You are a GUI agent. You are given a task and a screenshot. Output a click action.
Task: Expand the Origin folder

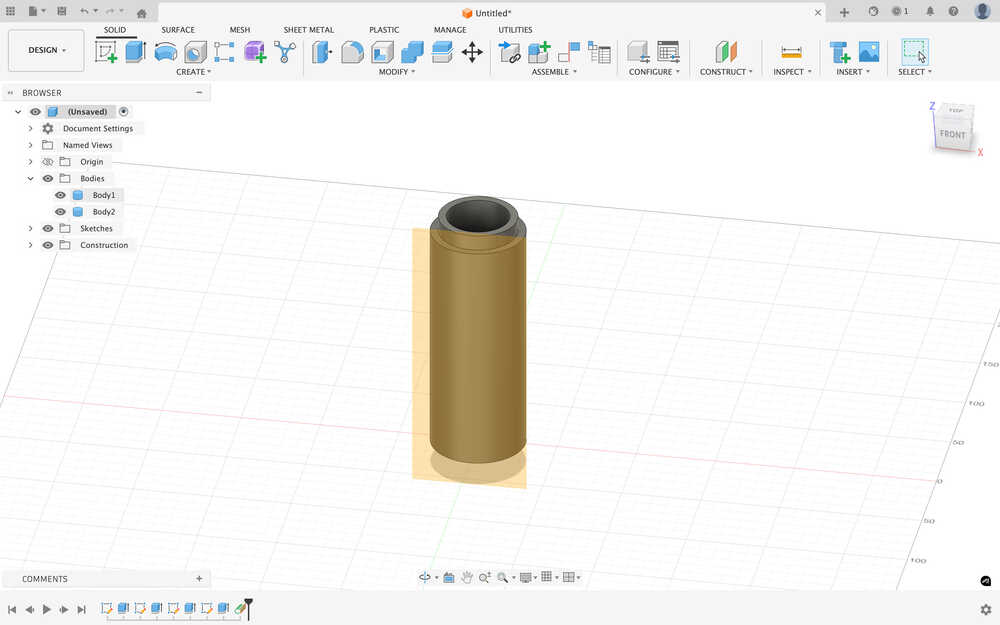pos(30,162)
